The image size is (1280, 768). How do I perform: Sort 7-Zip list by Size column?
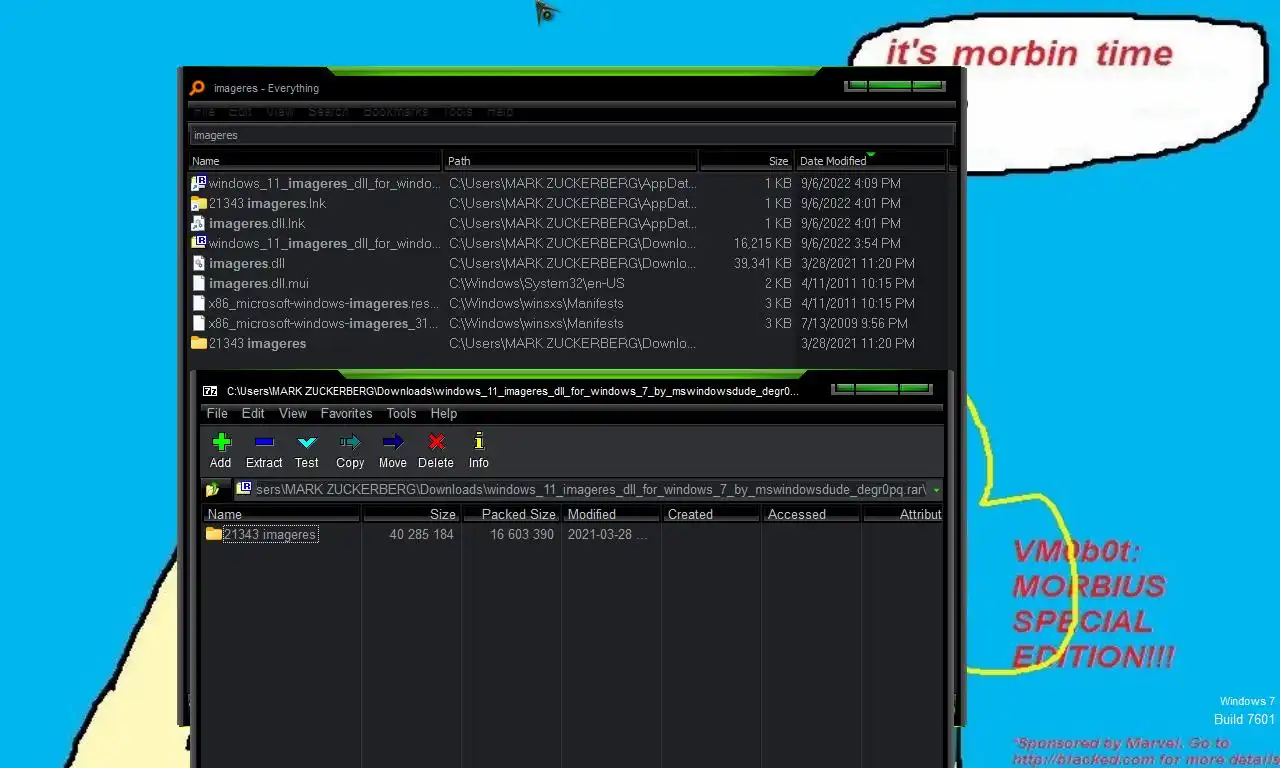411,514
